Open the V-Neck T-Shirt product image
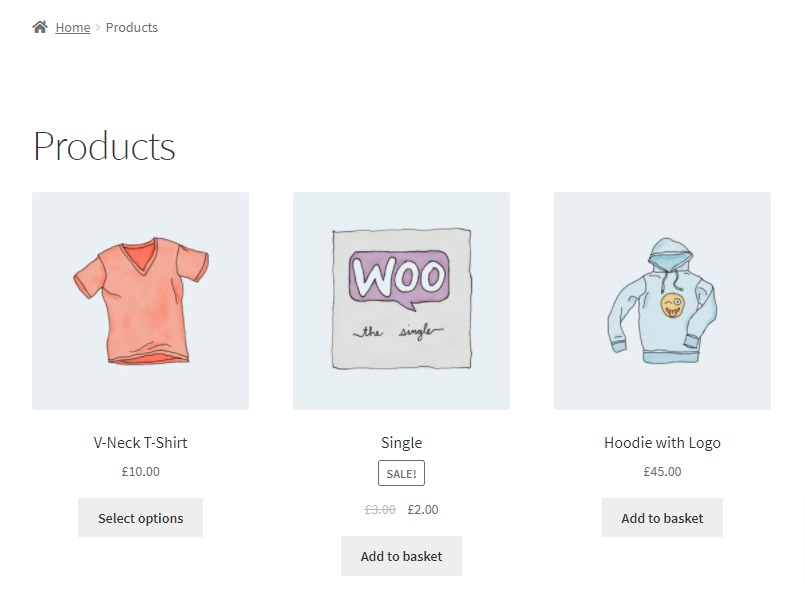Image resolution: width=805 pixels, height=601 pixels. [x=140, y=300]
